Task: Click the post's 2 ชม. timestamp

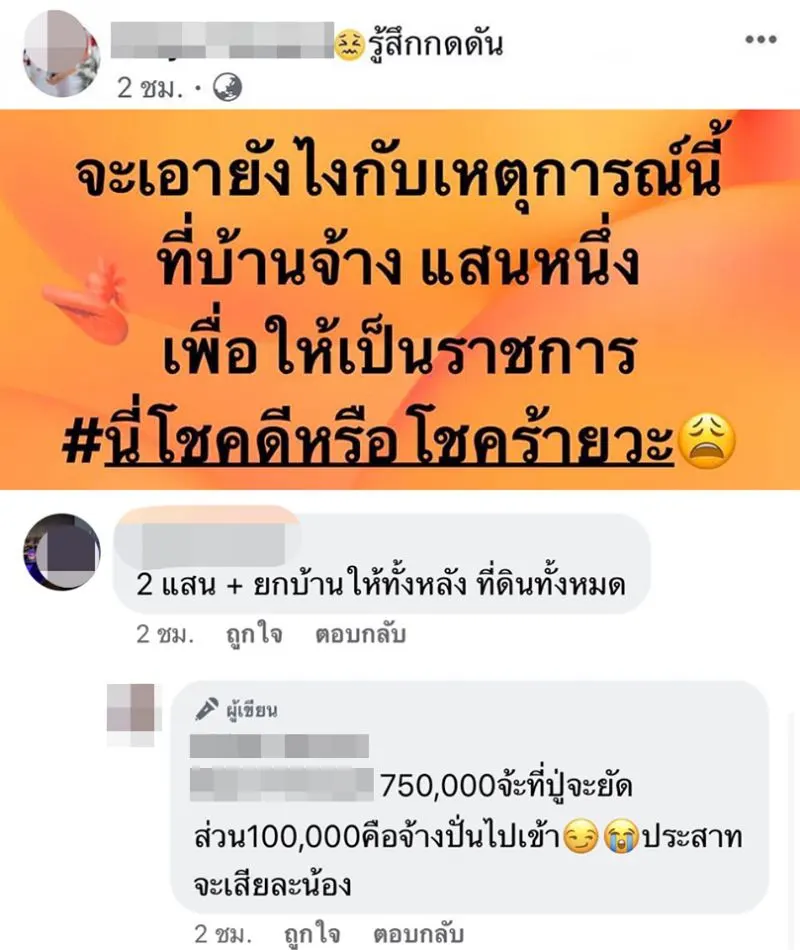Action: [x=150, y=88]
